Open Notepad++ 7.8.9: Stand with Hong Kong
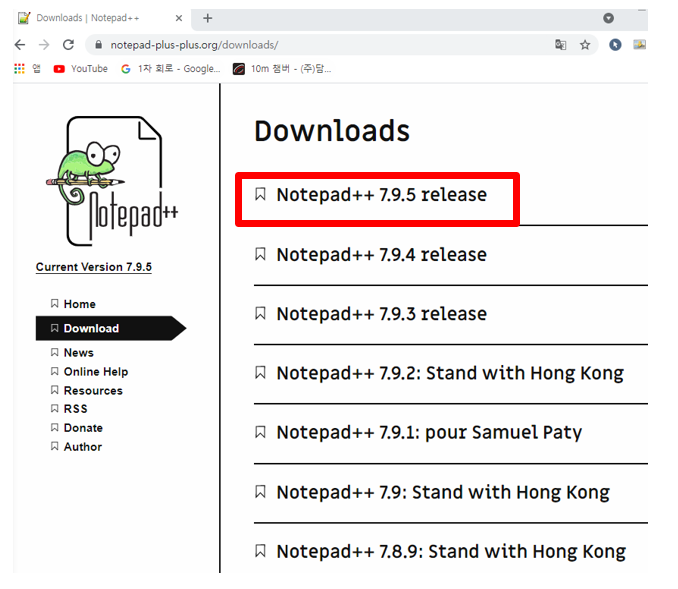This screenshot has height=589, width=678. coord(451,551)
